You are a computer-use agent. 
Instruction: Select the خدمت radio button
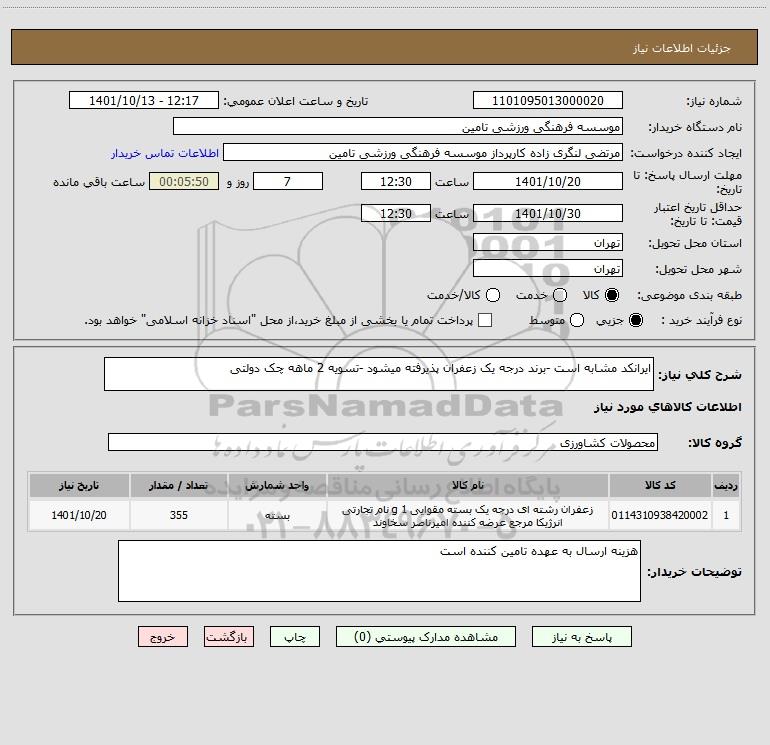[560, 295]
